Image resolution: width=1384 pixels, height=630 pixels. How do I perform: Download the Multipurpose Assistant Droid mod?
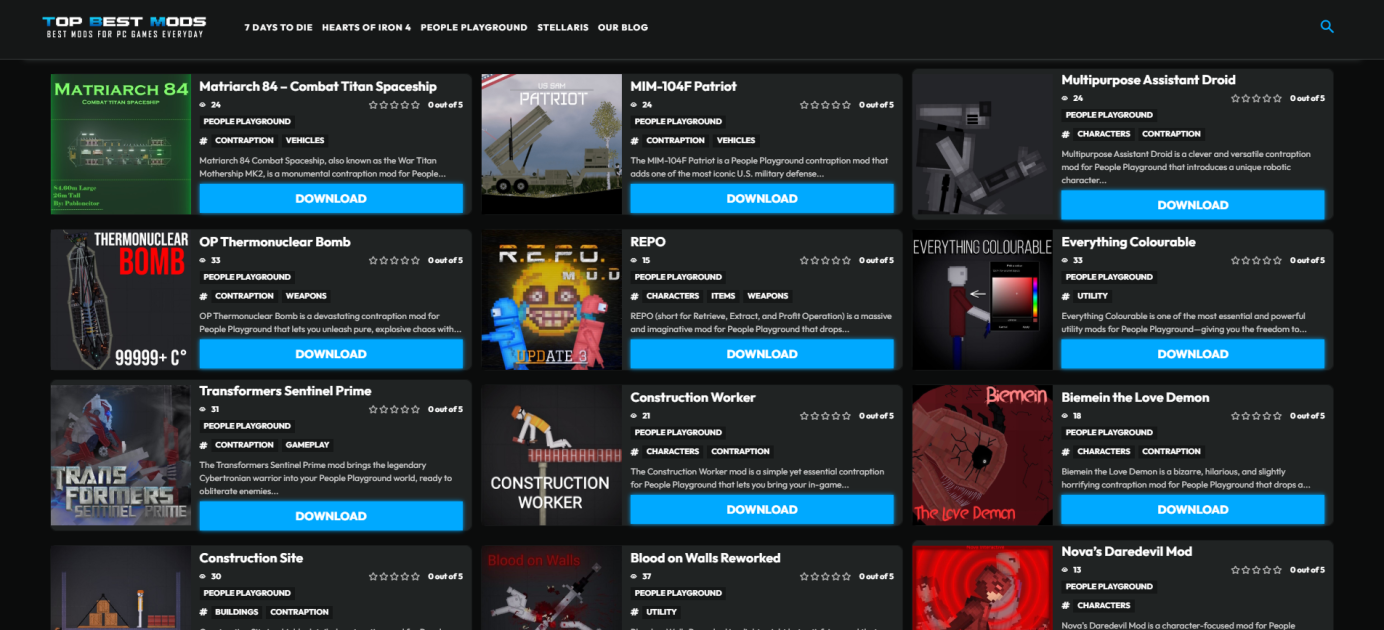pos(1193,205)
